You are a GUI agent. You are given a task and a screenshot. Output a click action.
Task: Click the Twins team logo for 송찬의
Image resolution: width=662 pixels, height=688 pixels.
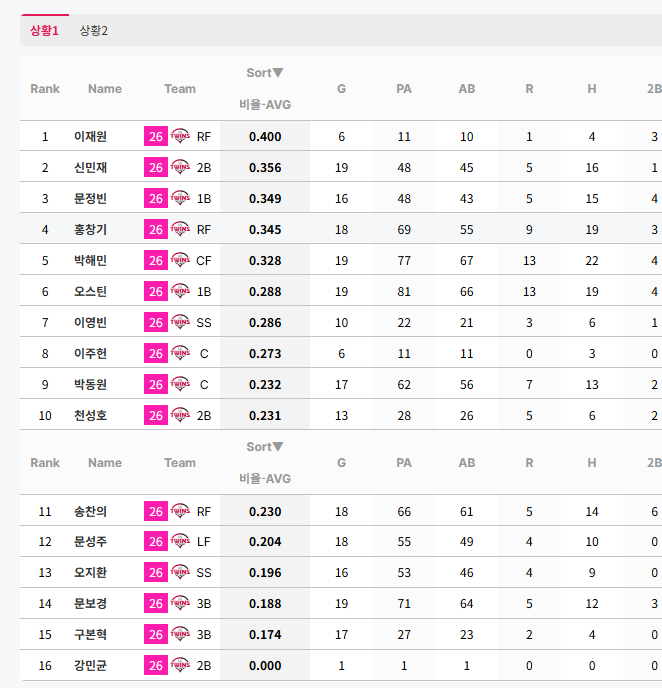[x=180, y=511]
